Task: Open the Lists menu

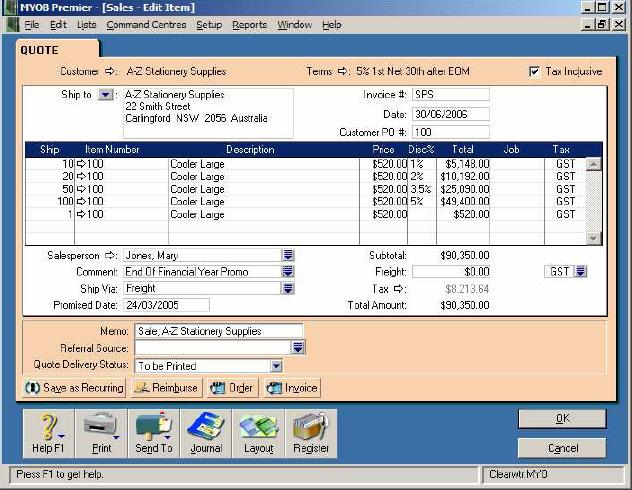Action: (87, 25)
